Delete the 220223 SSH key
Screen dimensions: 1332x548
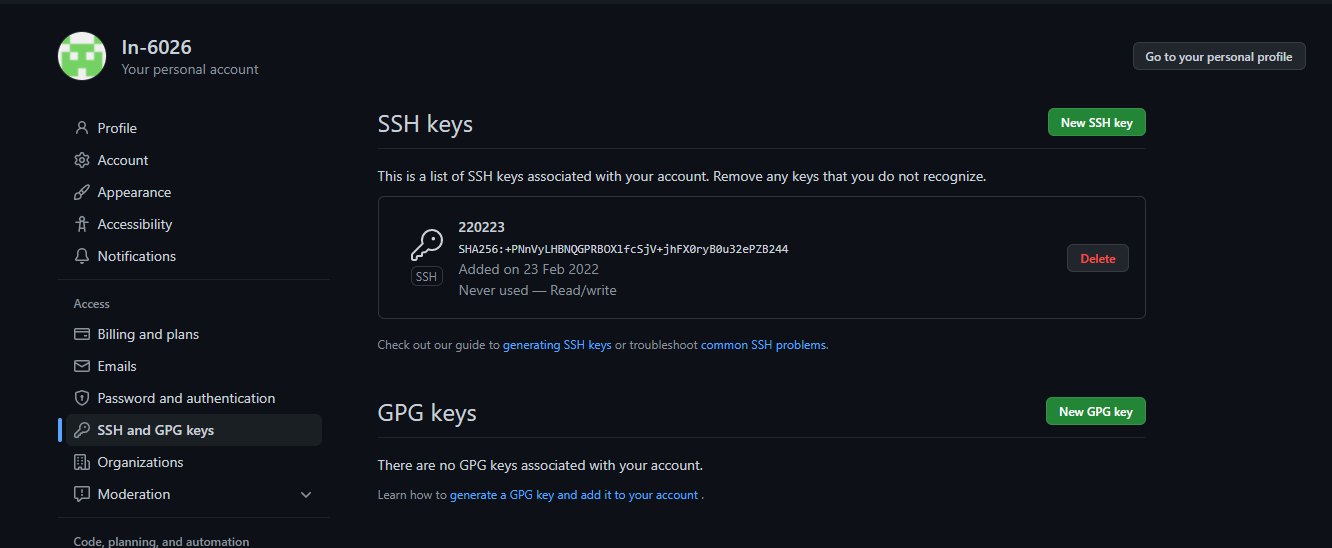(1097, 258)
